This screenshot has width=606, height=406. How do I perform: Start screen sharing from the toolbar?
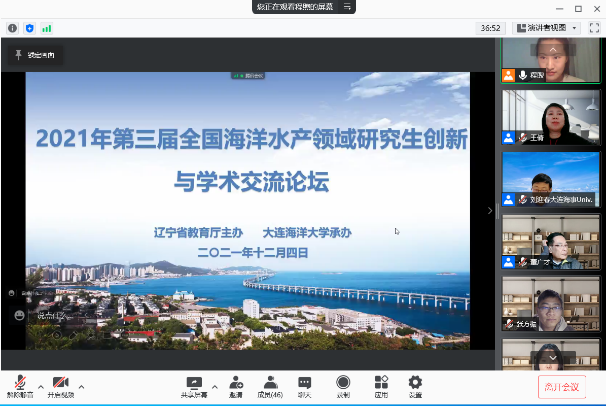tap(194, 387)
